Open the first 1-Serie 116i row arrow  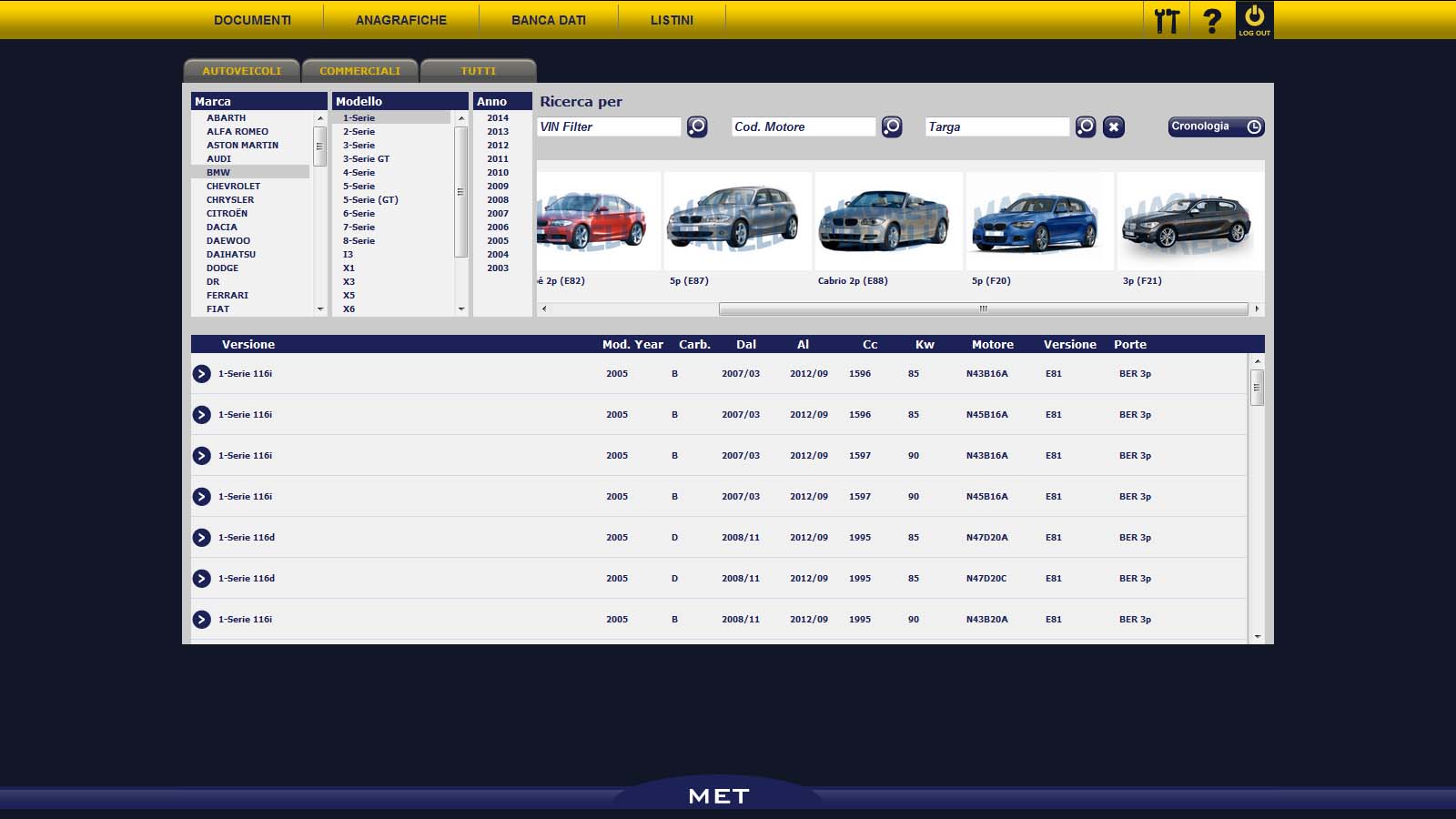(202, 374)
